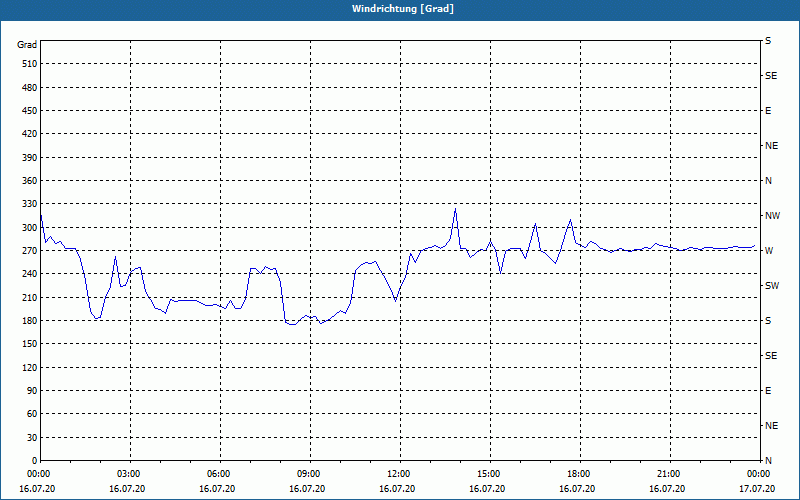
Task: Click the 150 degree axis label
Action: [30, 344]
